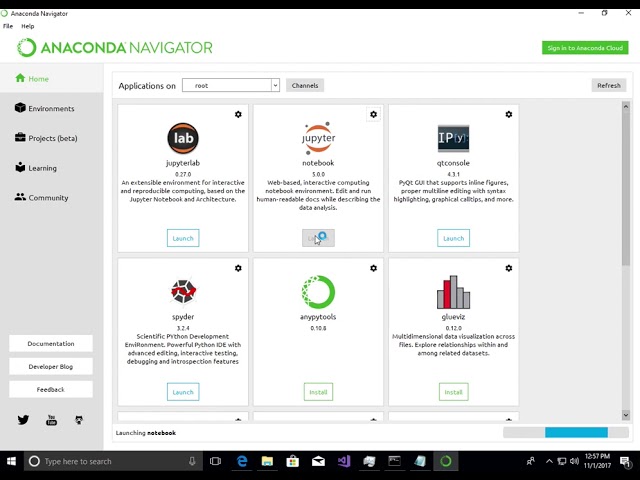640x480 pixels.
Task: Click the volume tray icon
Action: (574, 461)
